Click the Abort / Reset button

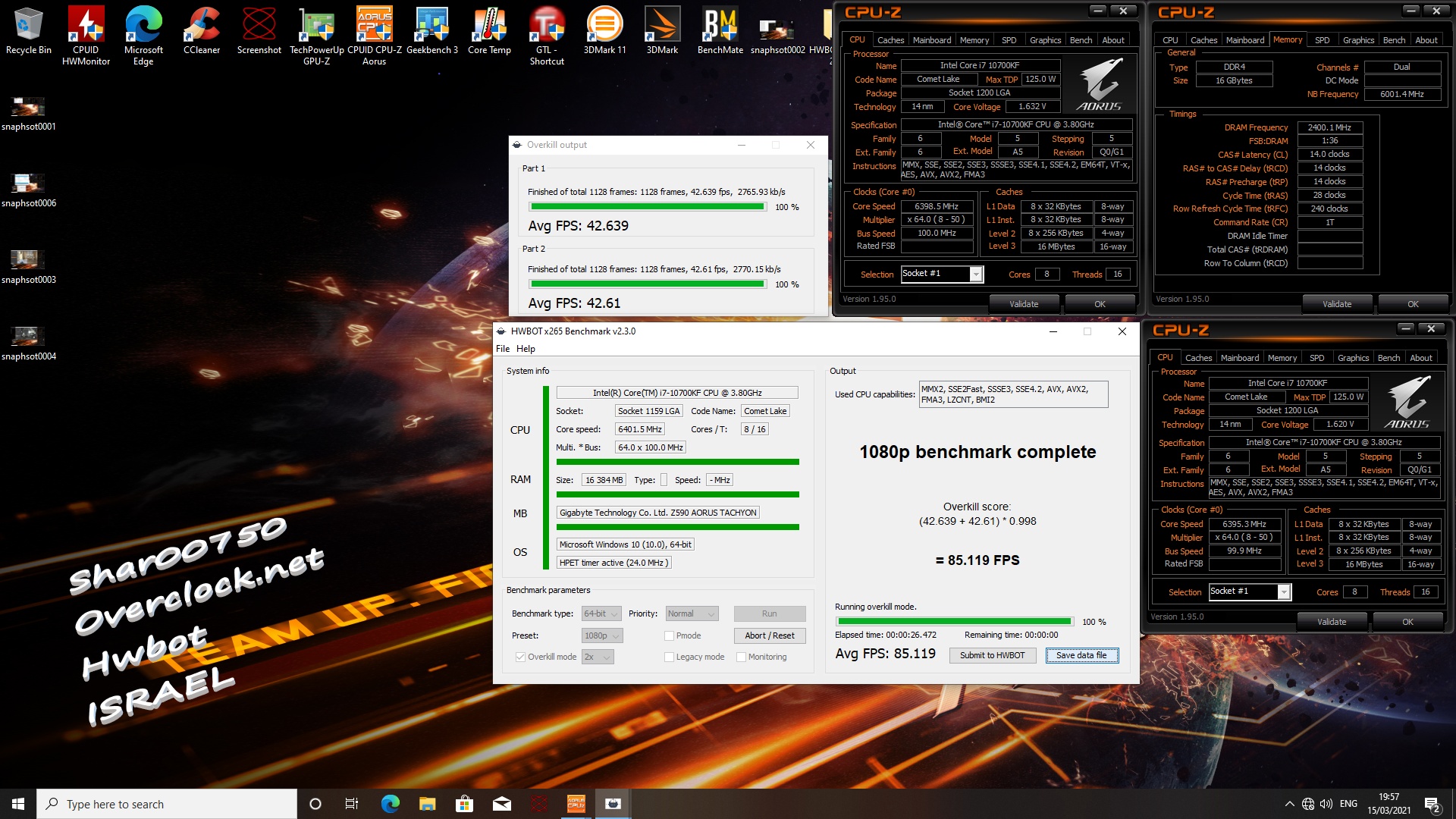[x=769, y=635]
